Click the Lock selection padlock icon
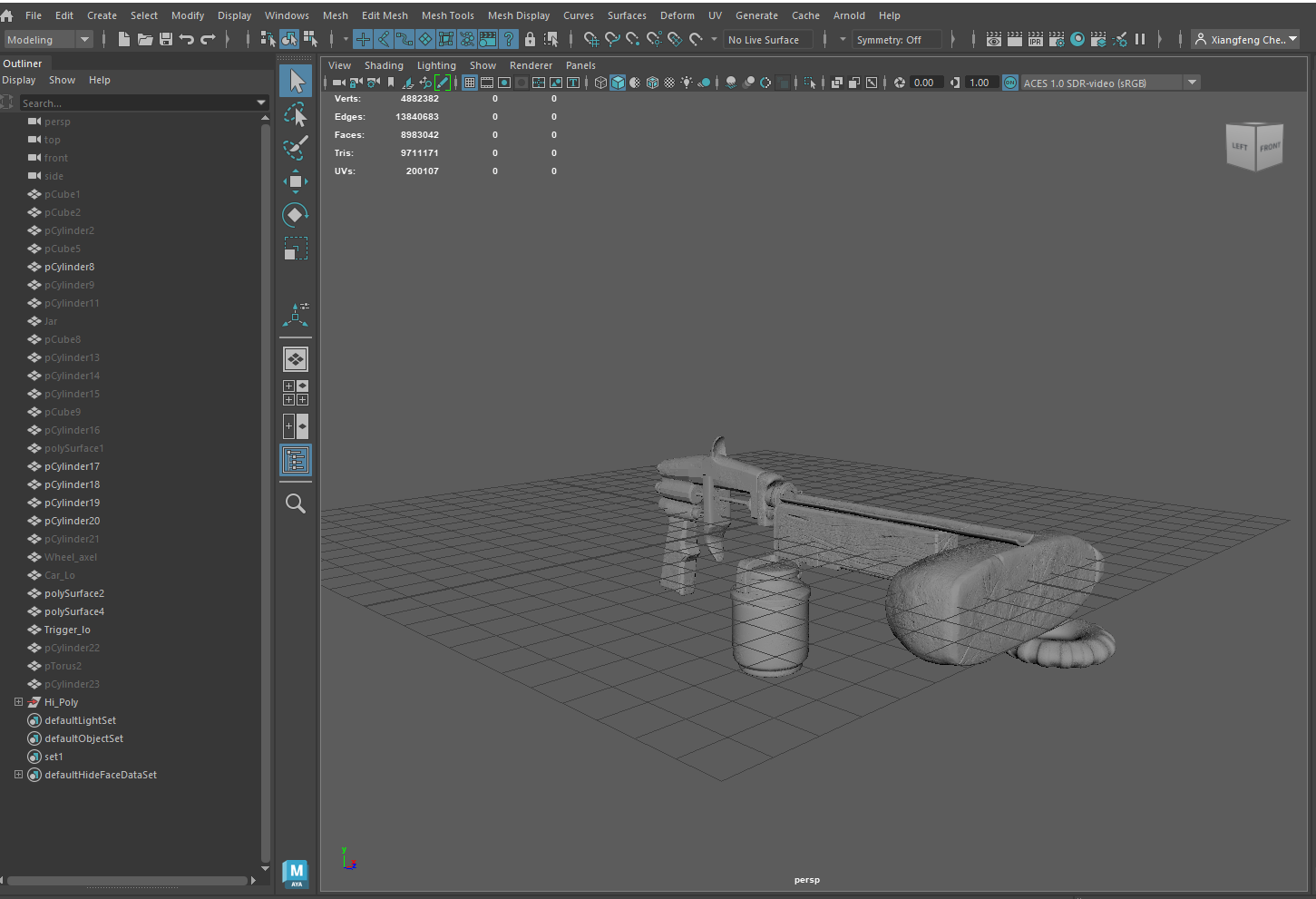 coord(530,39)
